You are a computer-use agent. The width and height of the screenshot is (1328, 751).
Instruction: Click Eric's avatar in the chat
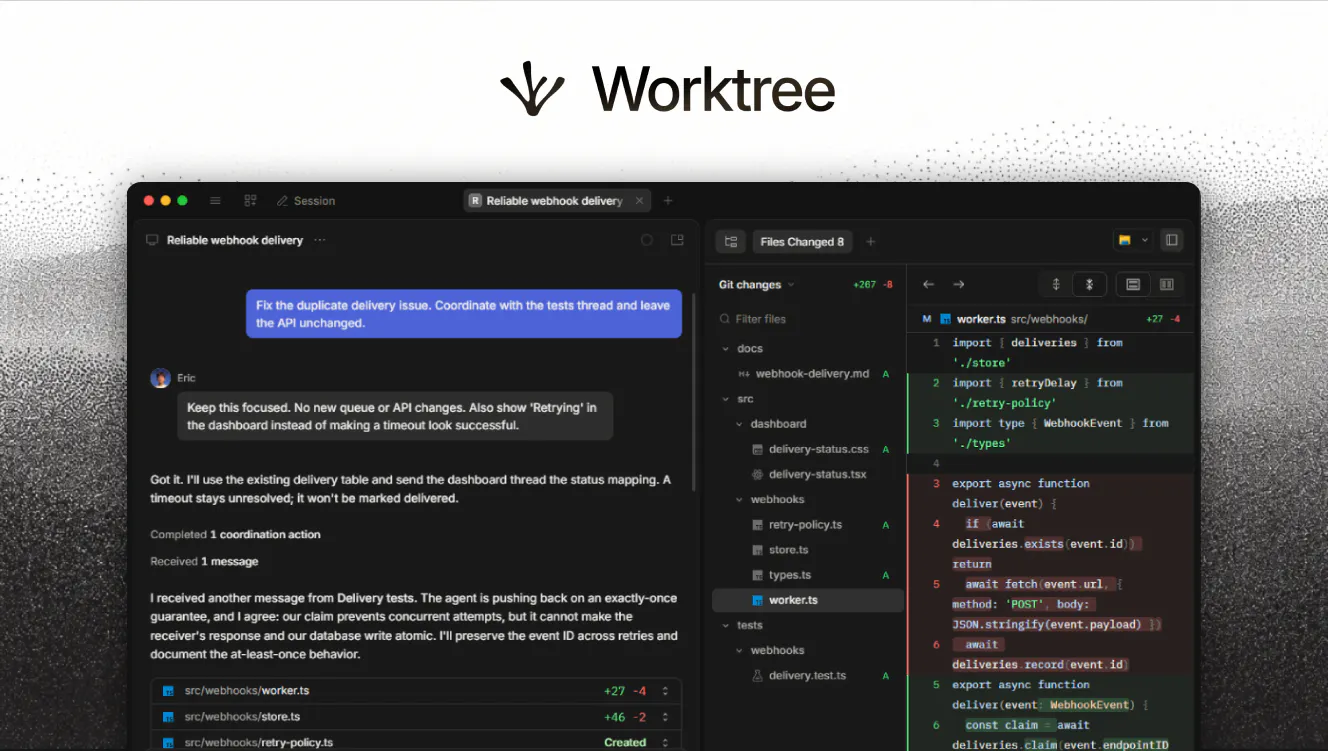pyautogui.click(x=160, y=378)
